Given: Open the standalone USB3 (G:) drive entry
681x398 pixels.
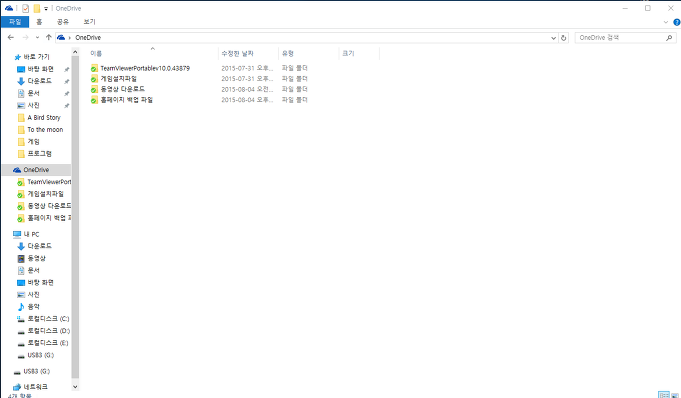Looking at the screenshot, I should [x=36, y=371].
